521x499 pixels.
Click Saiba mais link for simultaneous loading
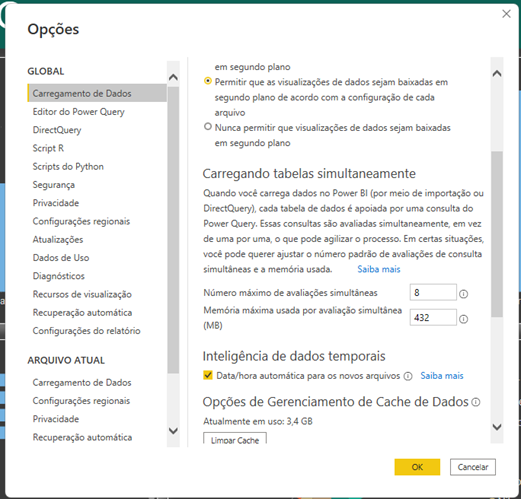tap(379, 269)
